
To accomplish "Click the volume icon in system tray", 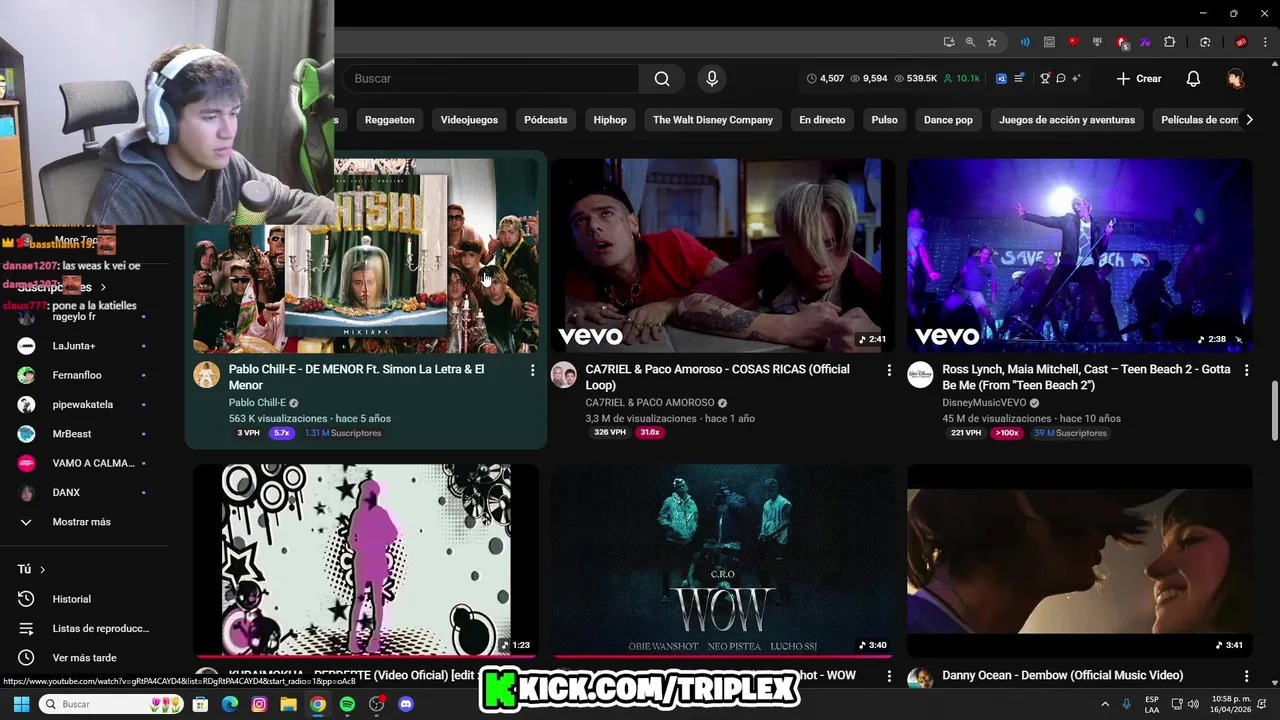I will (x=1193, y=704).
